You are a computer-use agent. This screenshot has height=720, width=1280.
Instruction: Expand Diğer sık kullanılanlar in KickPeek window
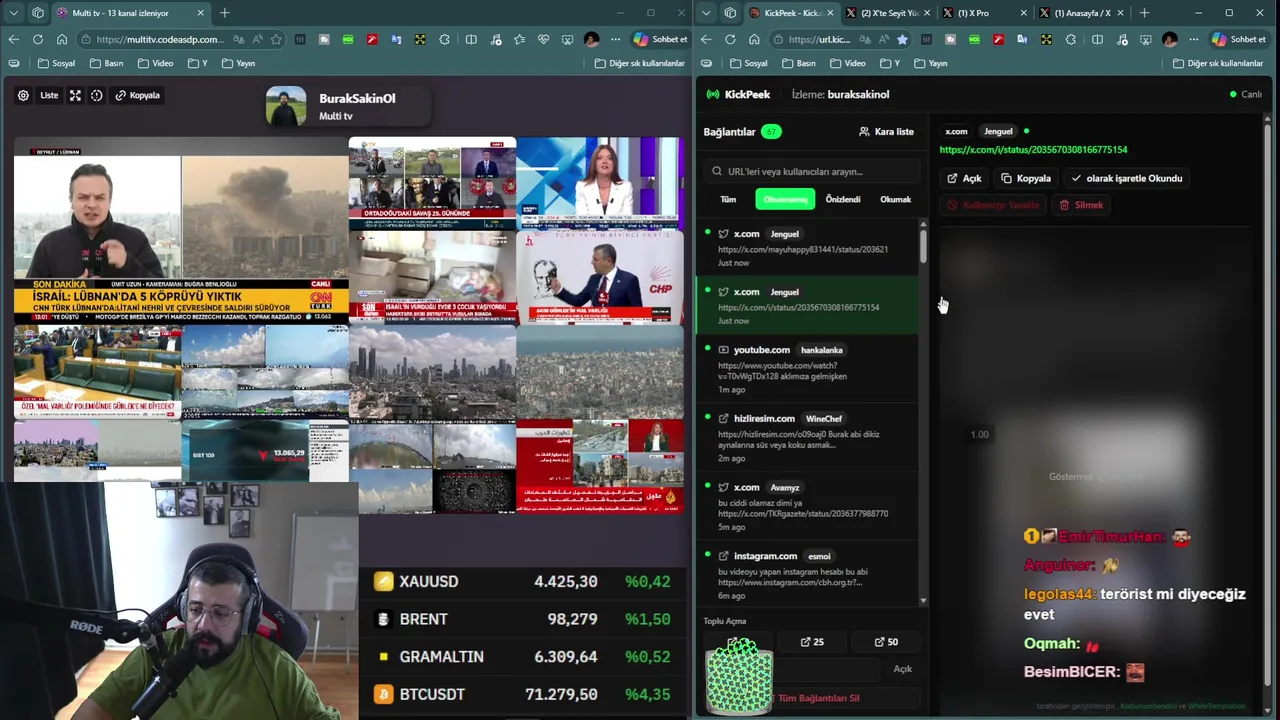pyautogui.click(x=1217, y=63)
